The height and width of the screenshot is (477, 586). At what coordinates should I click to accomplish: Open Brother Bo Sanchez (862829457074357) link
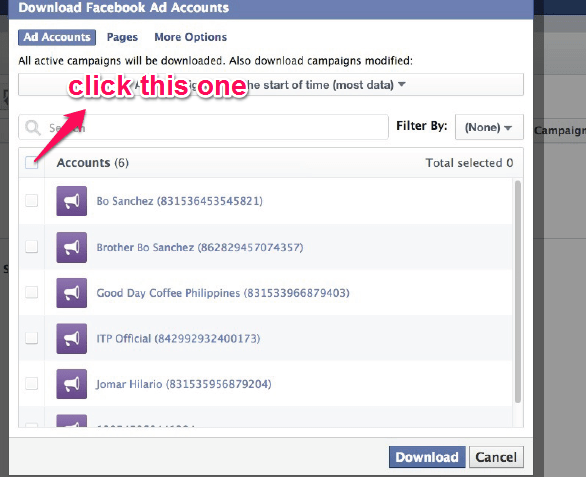[200, 247]
